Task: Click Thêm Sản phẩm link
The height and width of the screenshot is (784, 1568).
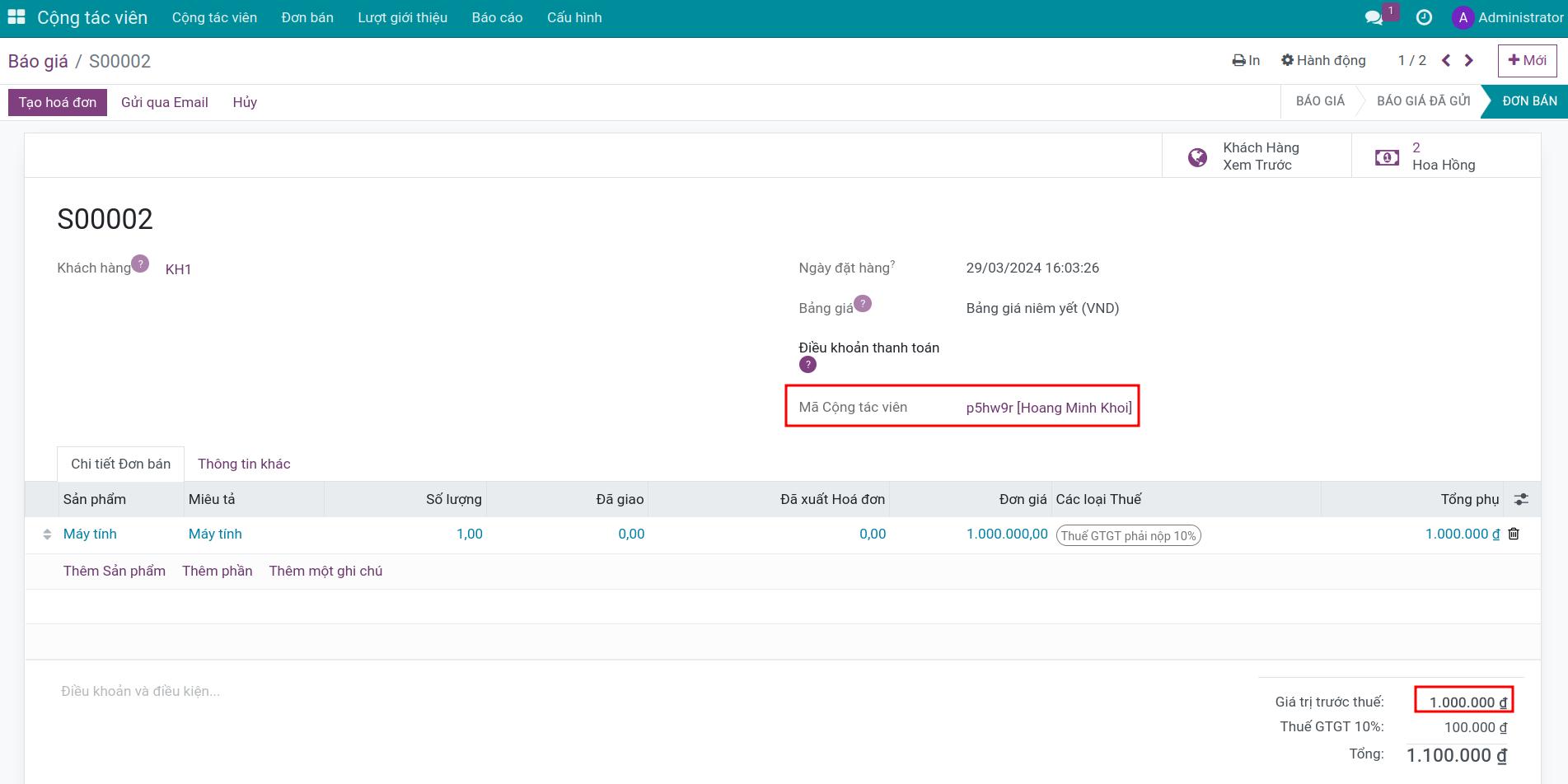Action: [x=115, y=571]
